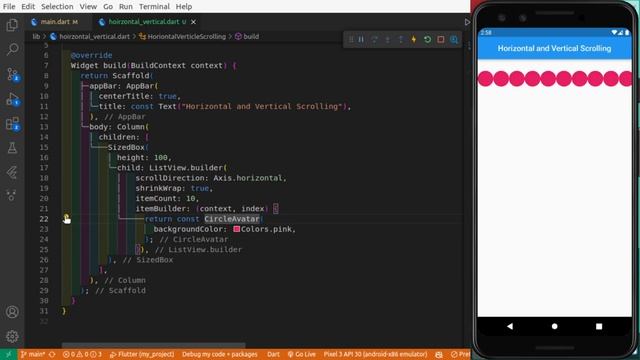Click Horizontal and Vertical Scrolling app bar title
The image size is (640, 360).
tap(554, 48)
